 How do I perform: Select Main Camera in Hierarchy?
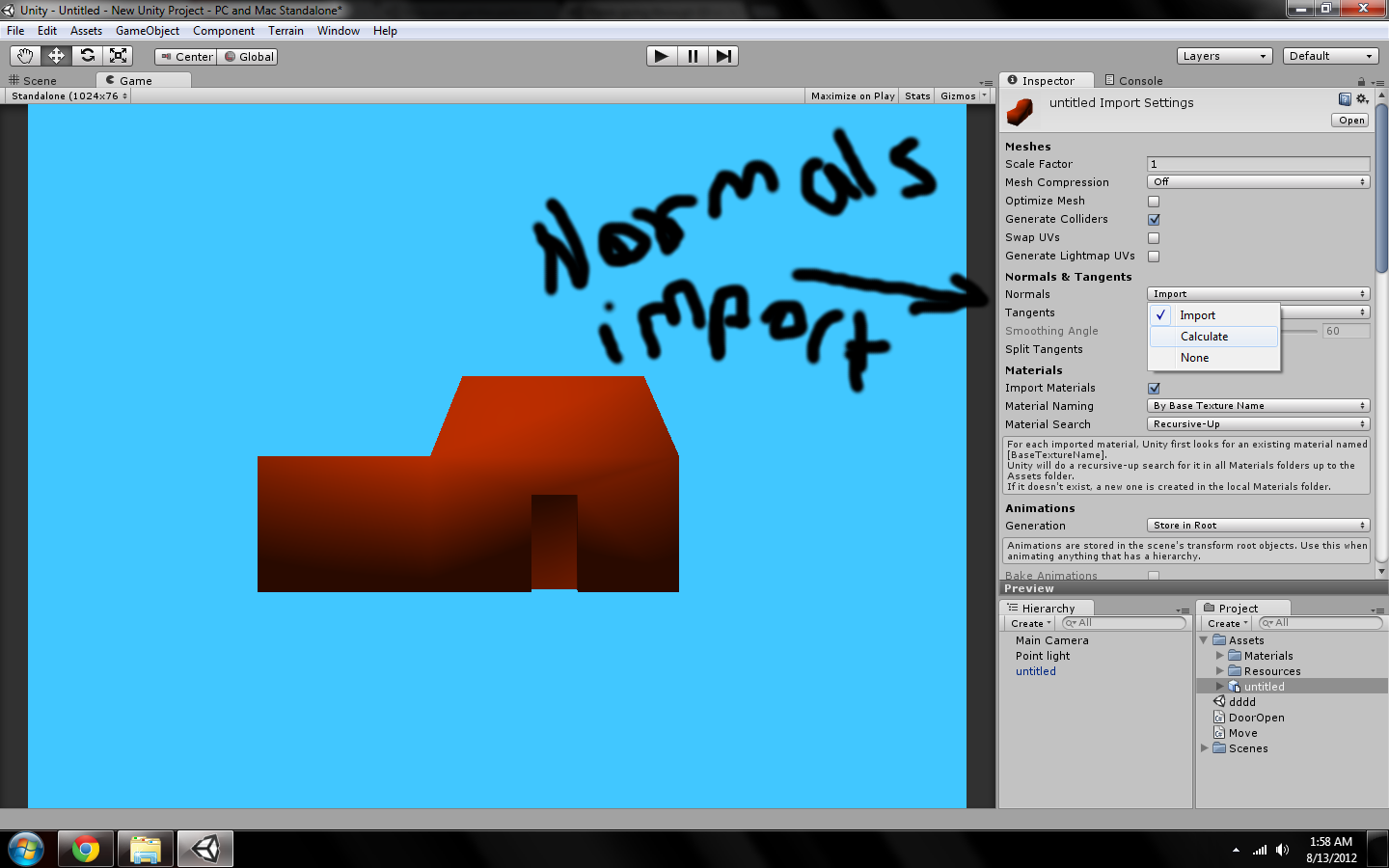(1051, 640)
